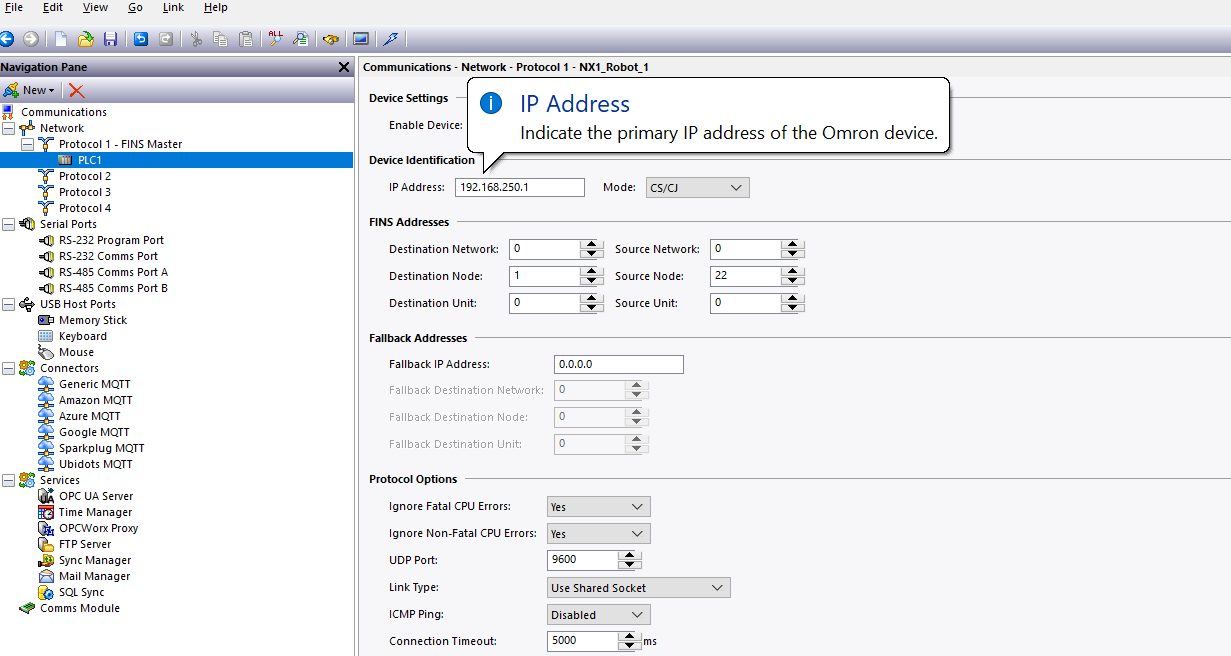Image resolution: width=1231 pixels, height=656 pixels.
Task: Click the Fallback IP Address field
Action: click(x=619, y=364)
